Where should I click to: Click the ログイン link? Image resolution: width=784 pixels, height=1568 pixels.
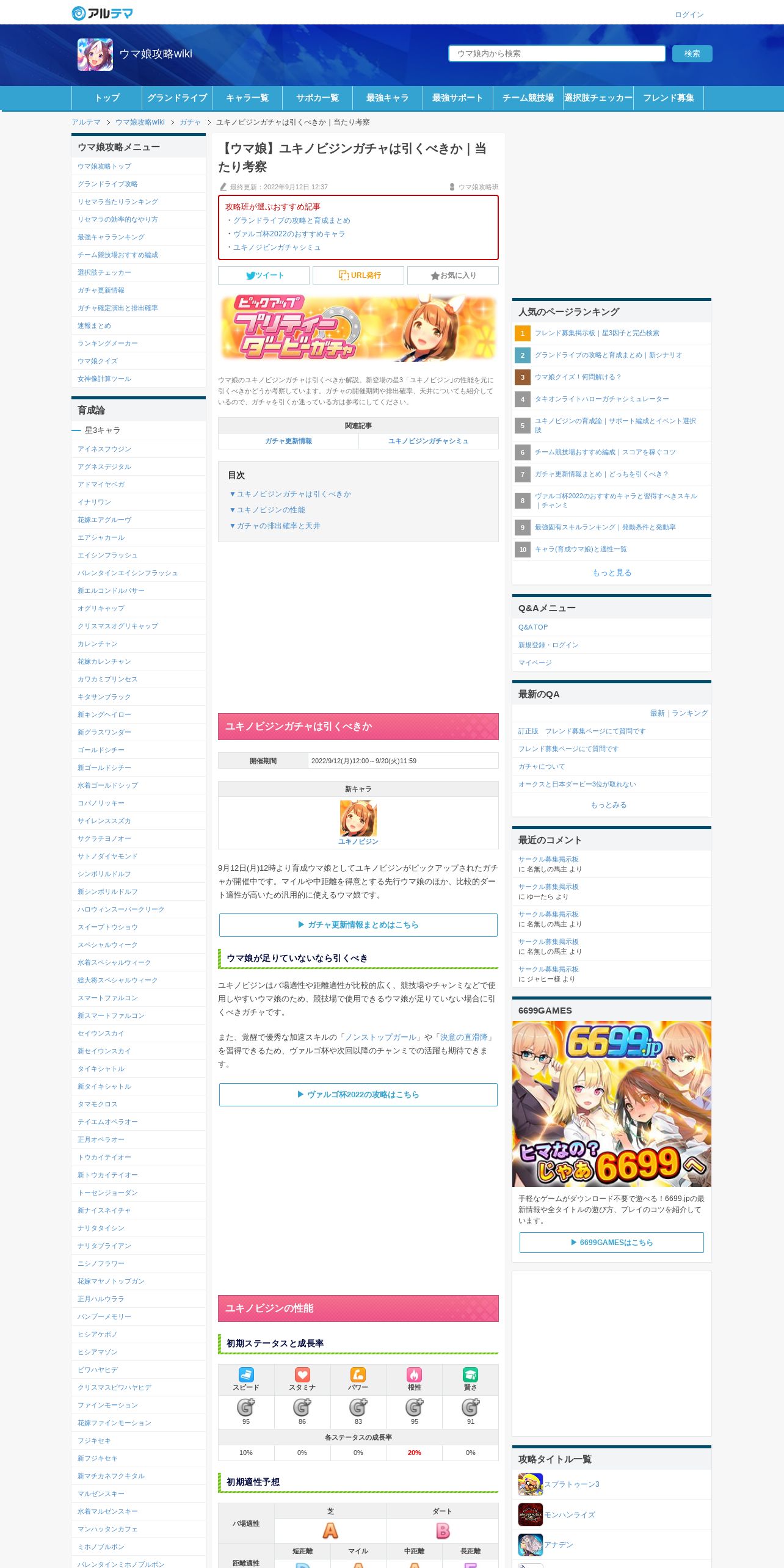point(689,15)
